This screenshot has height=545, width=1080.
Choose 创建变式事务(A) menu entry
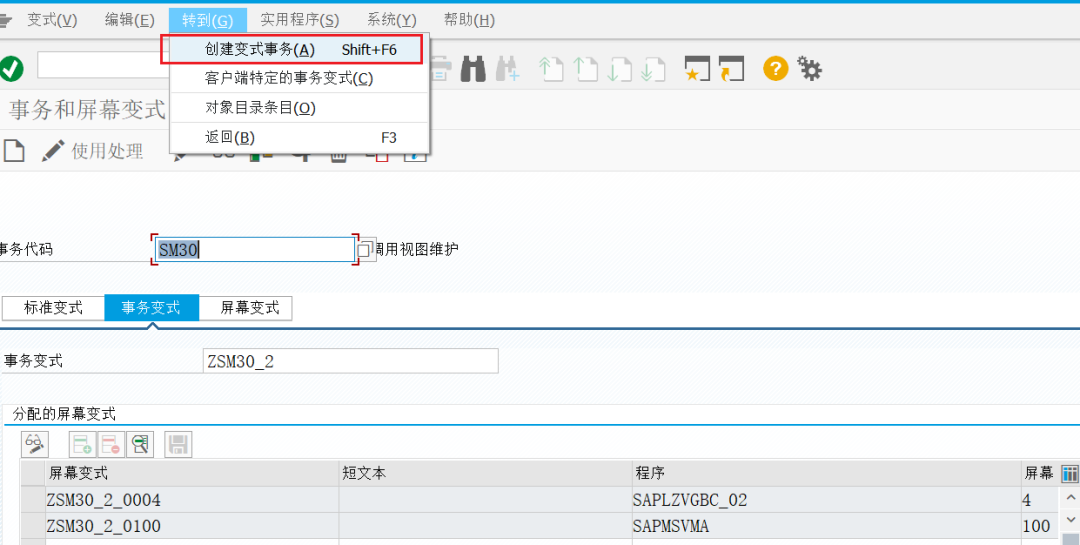(x=300, y=50)
